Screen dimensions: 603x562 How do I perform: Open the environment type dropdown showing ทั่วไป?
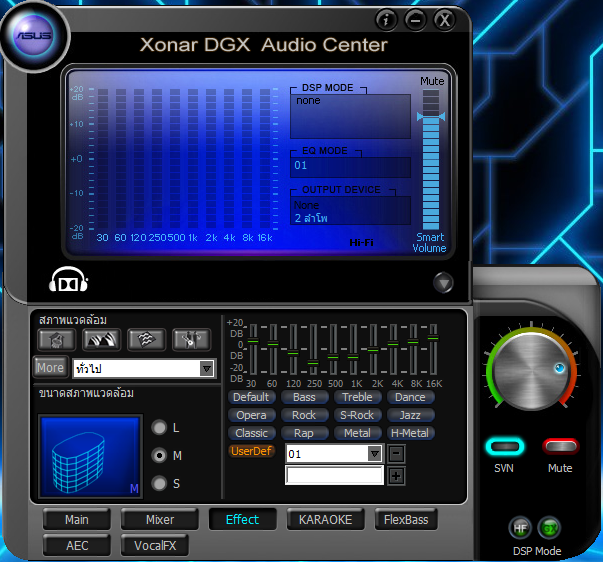(x=144, y=369)
